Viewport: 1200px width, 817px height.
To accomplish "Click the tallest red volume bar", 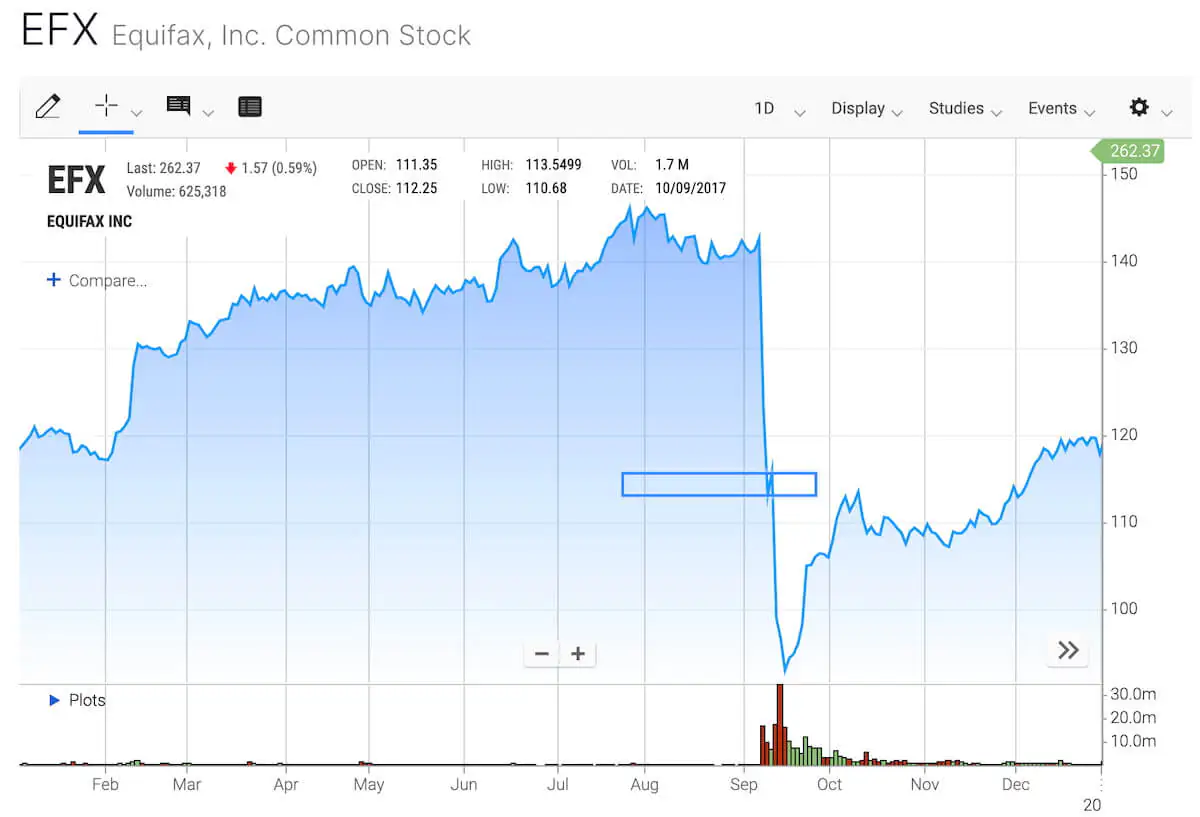I will [x=779, y=723].
